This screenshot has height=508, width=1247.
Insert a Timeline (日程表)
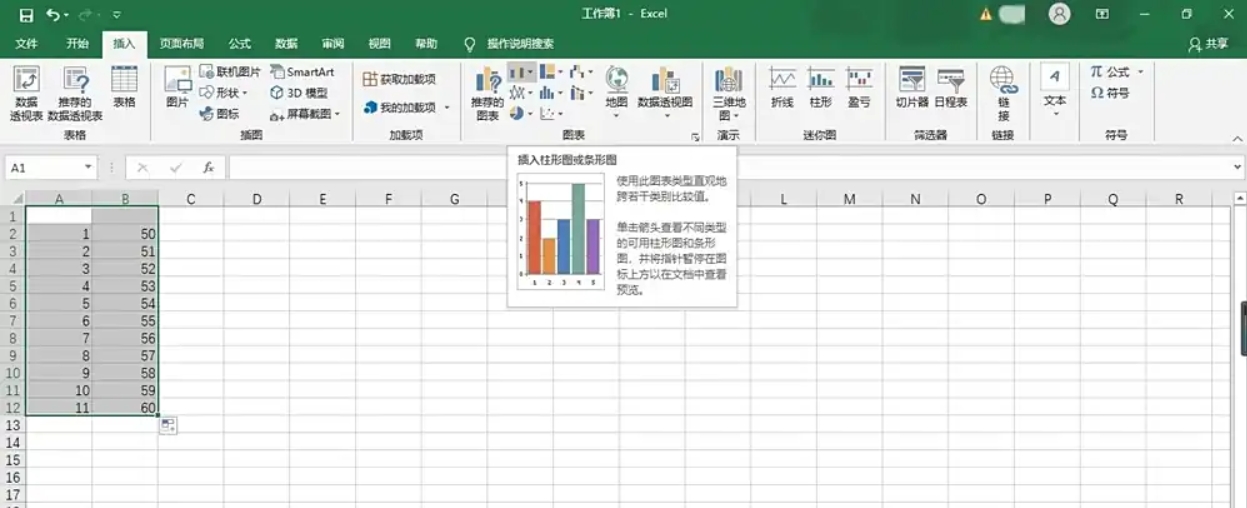pyautogui.click(x=950, y=88)
